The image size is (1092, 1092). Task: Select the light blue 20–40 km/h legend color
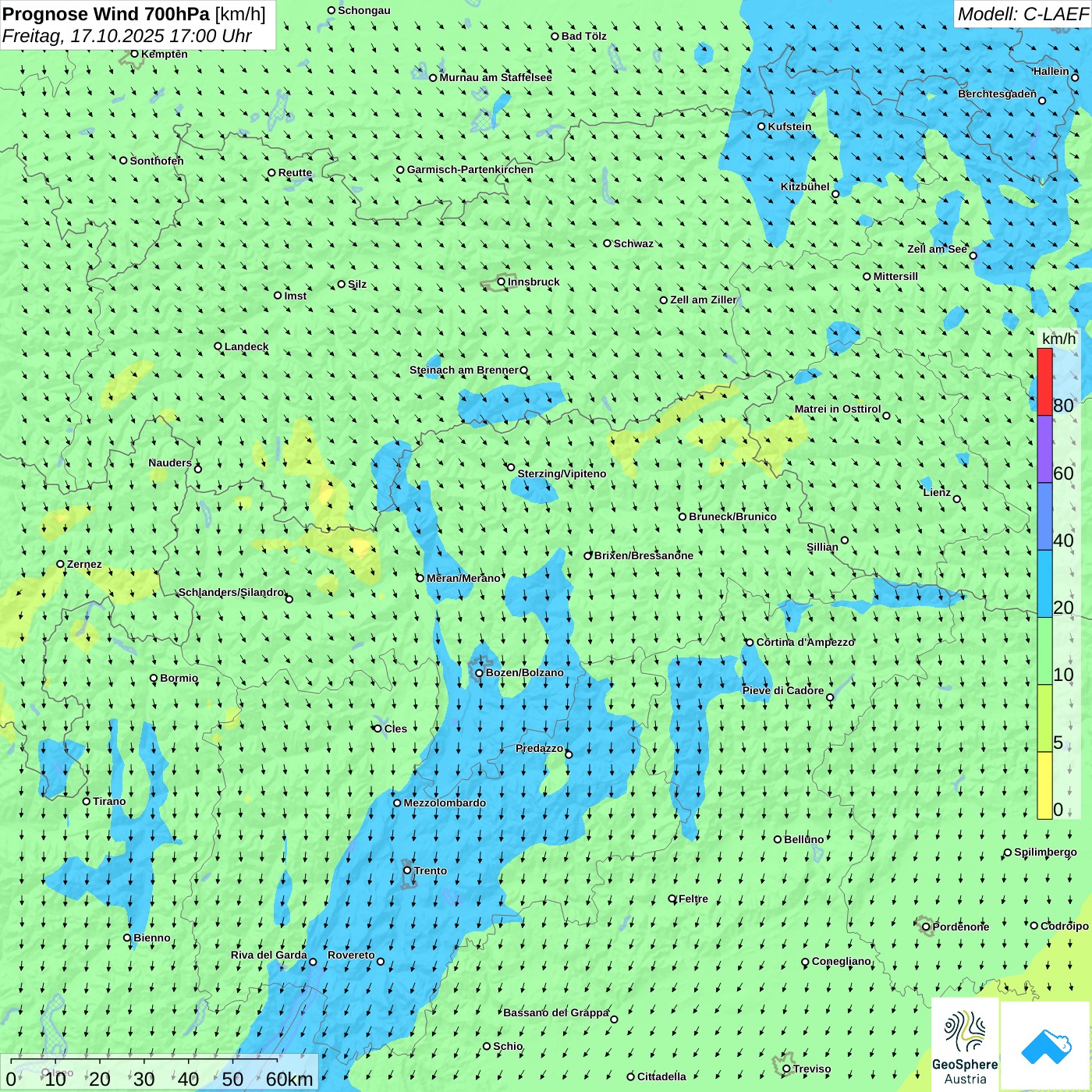tap(1044, 583)
